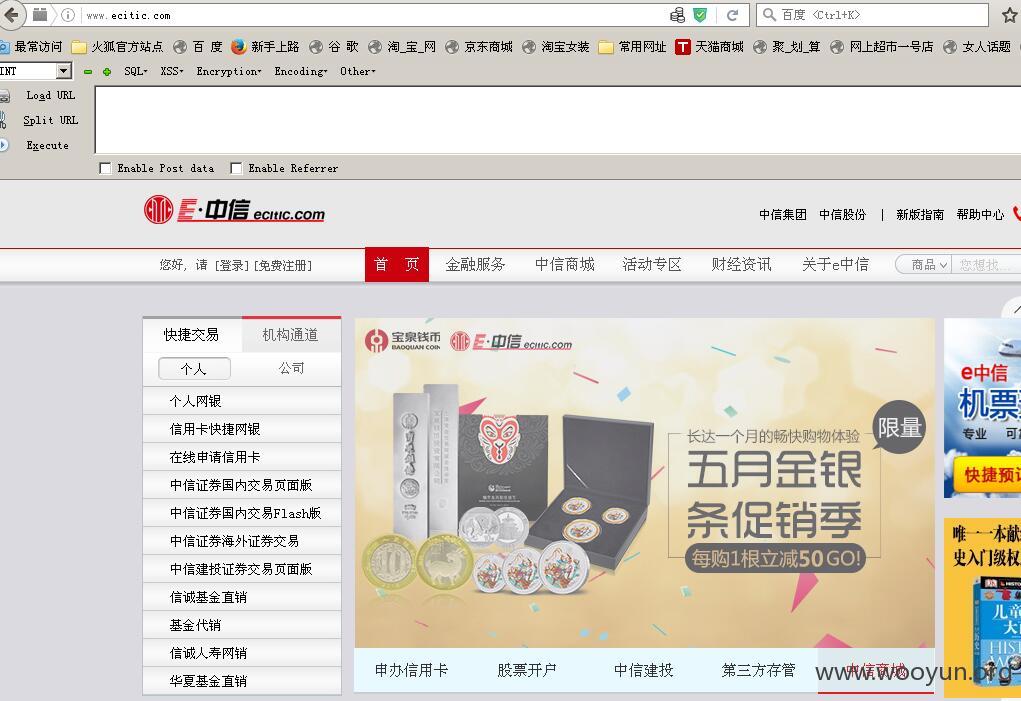This screenshot has width=1021, height=701.
Task: Click the 申办信用卡 banner tab
Action: click(x=412, y=670)
